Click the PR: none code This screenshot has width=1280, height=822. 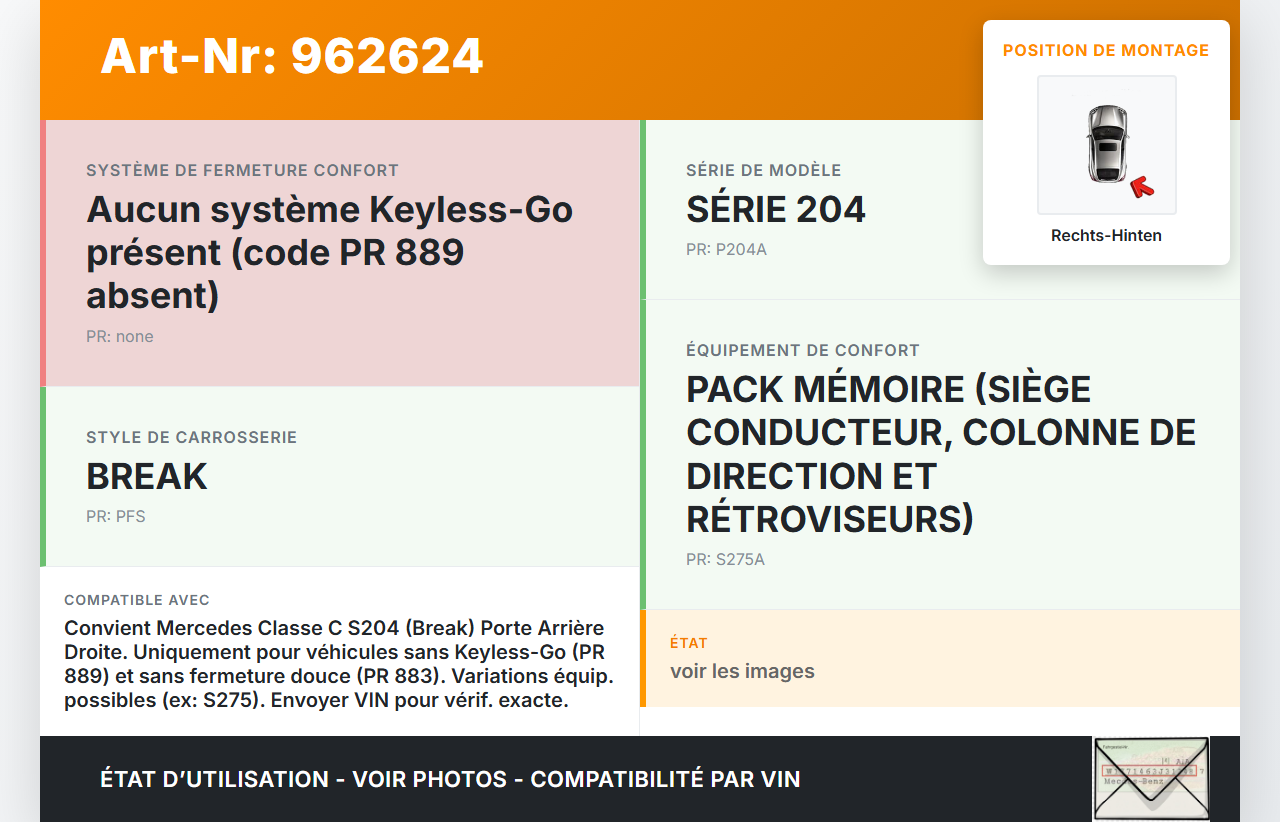pyautogui.click(x=120, y=336)
